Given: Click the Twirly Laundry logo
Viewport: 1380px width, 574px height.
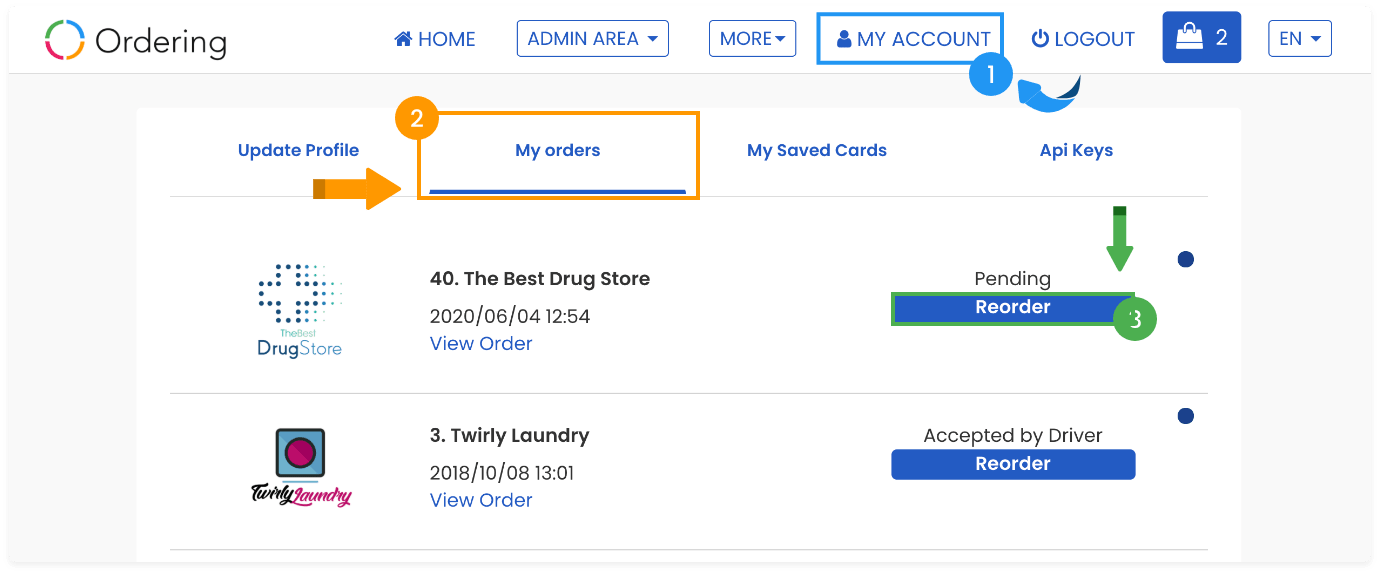Looking at the screenshot, I should coord(300,467).
